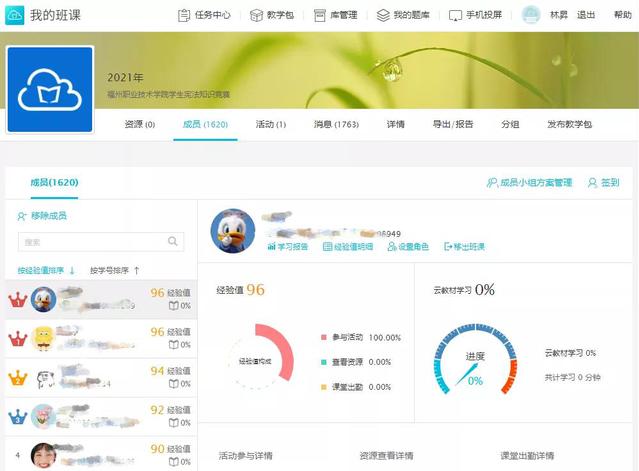Click 成员小组方案管理 link
This screenshot has width=639, height=471.
(529, 183)
